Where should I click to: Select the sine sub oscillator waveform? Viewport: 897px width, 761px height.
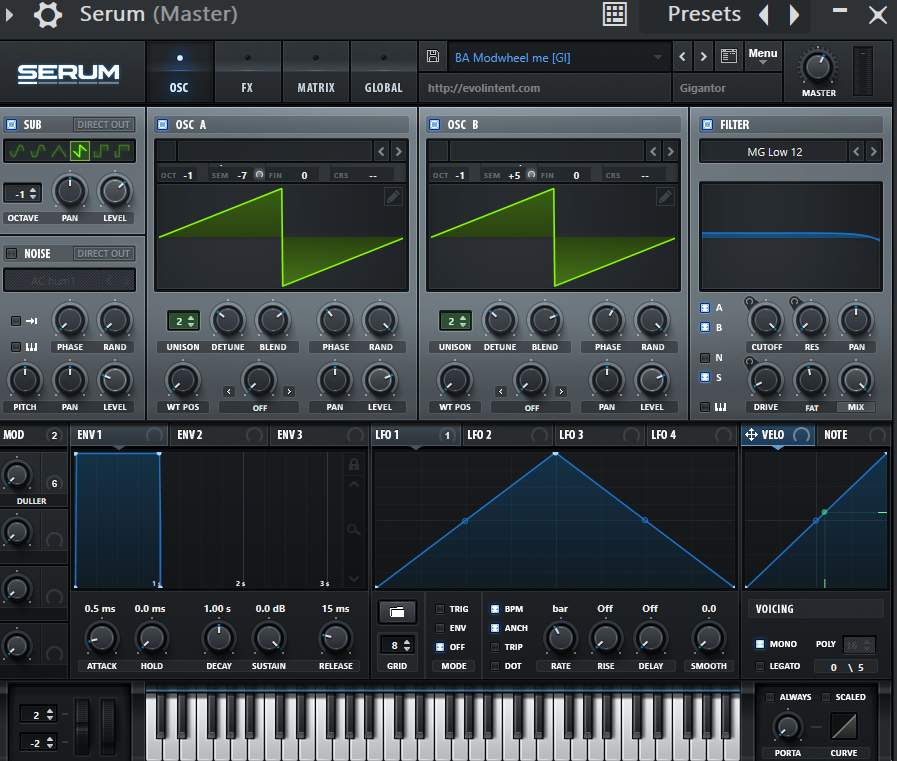(x=17, y=151)
